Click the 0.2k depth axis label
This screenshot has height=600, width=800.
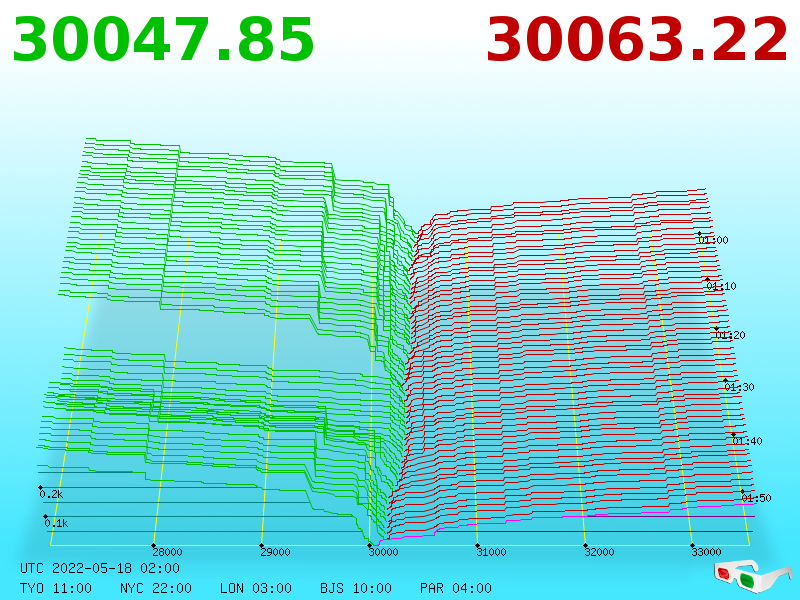coord(51,494)
